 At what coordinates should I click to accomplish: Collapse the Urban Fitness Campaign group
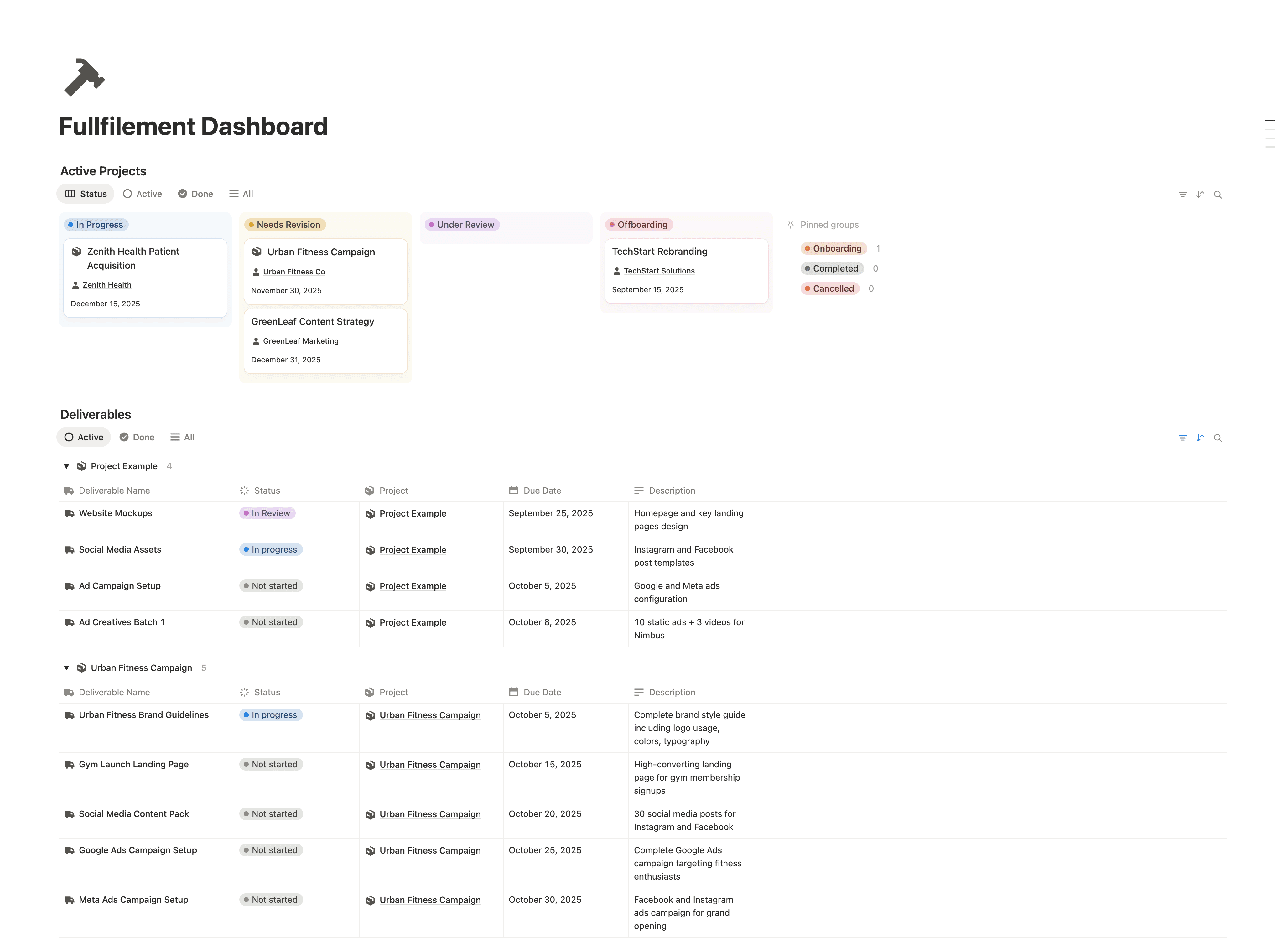click(x=67, y=668)
